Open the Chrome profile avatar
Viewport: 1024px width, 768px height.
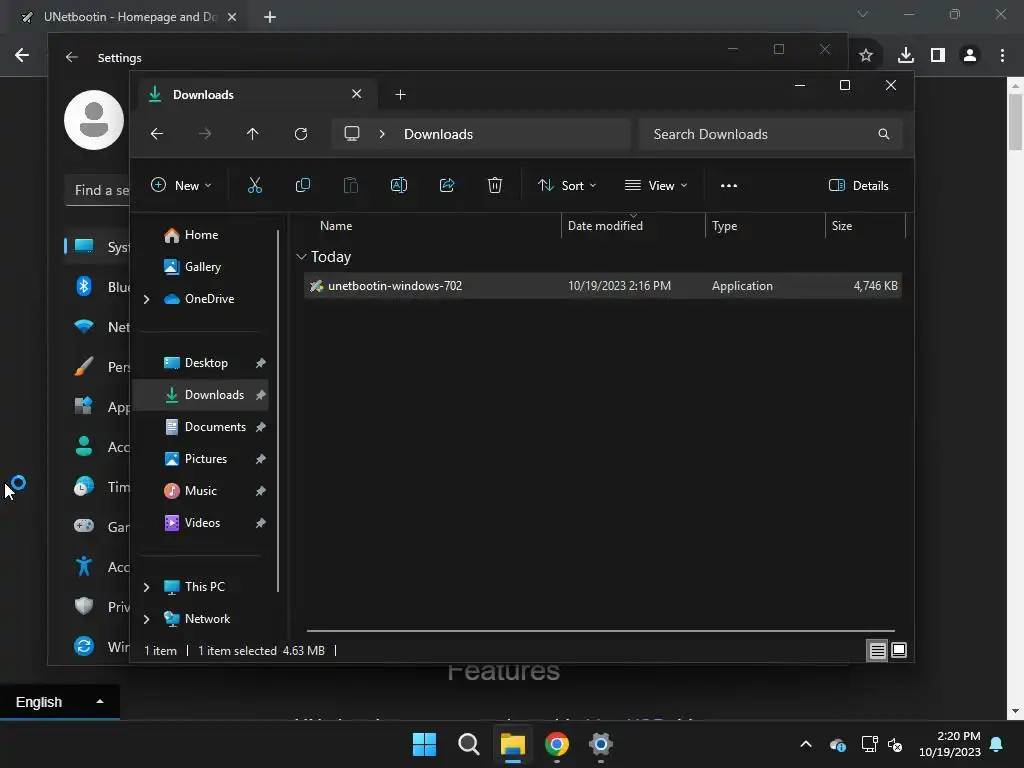coord(970,56)
